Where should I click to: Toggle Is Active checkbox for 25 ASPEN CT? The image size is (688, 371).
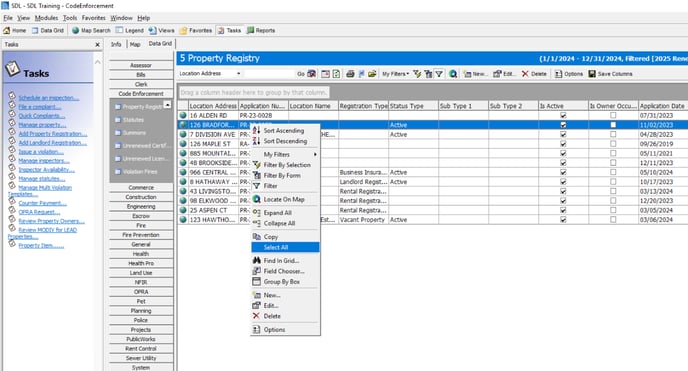click(x=563, y=210)
